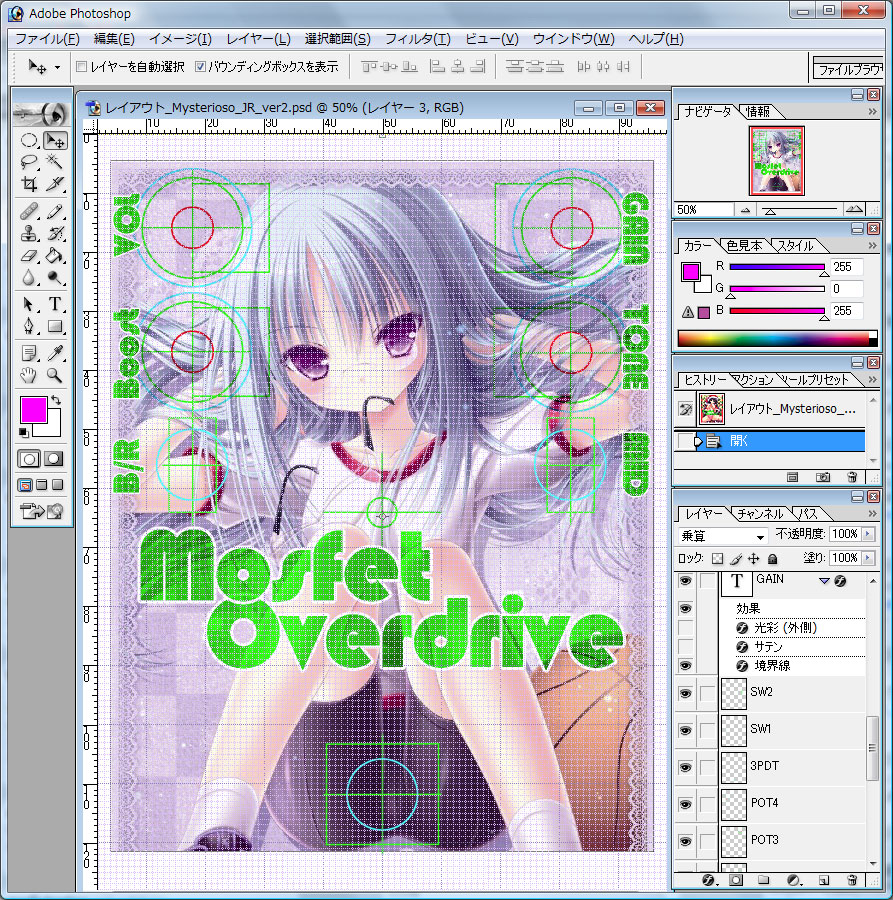Delete layer using Layers panel trash
Screen dimensions: 893x900
852,880
